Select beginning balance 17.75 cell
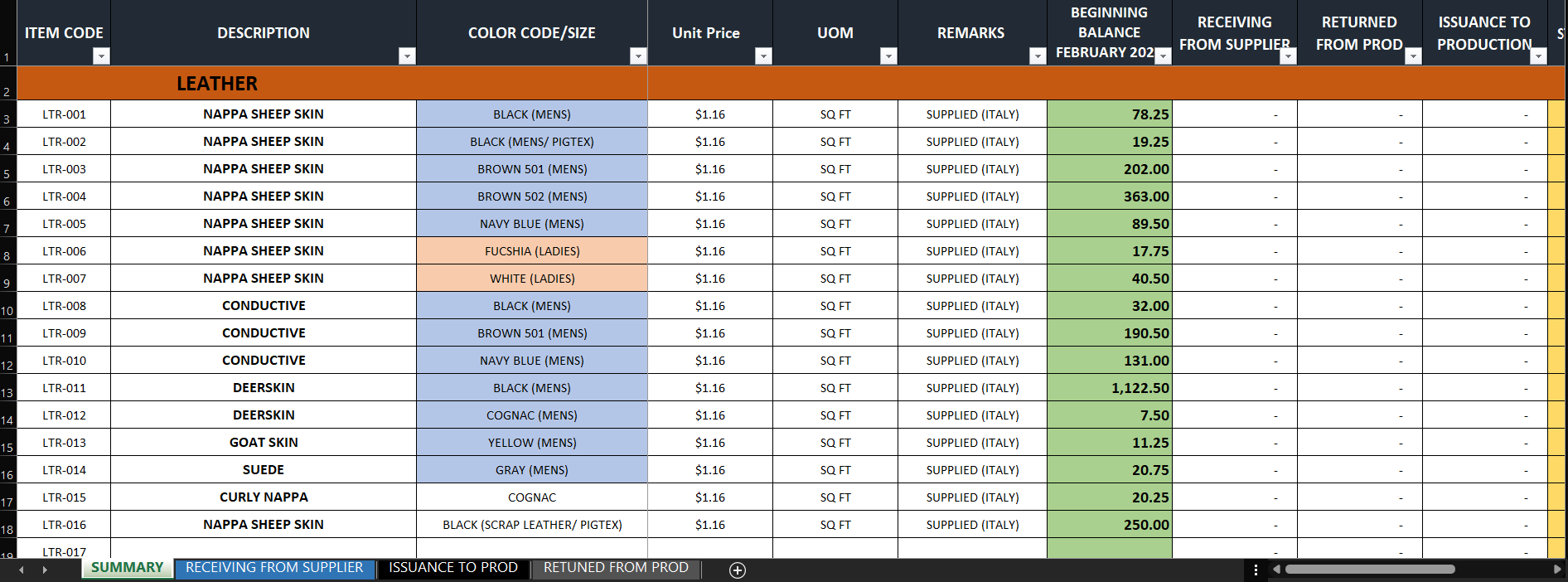Screen dimensions: 1568x582 (x=1110, y=251)
